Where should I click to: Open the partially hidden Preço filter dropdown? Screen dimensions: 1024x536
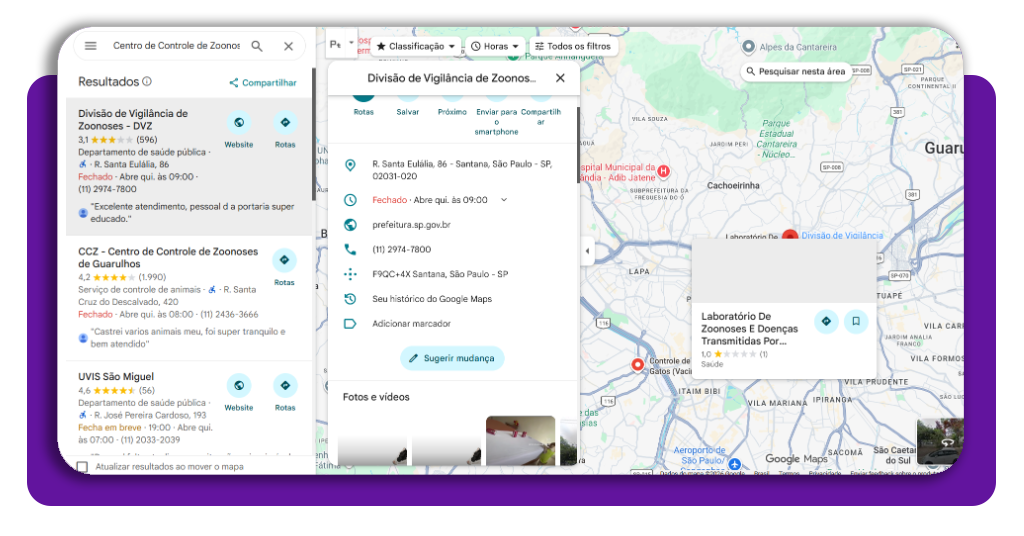[x=342, y=44]
